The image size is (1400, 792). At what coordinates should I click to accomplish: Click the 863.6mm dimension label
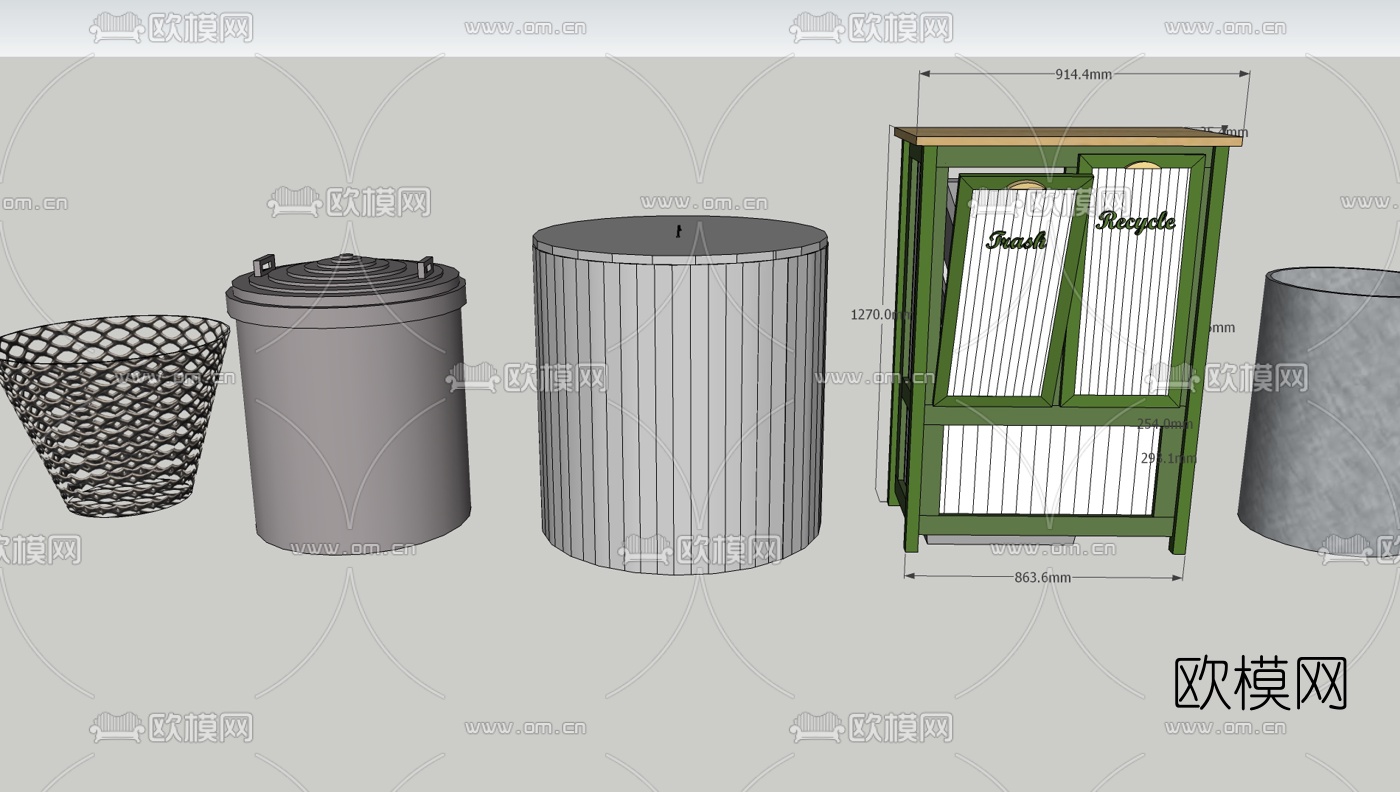pyautogui.click(x=1042, y=577)
